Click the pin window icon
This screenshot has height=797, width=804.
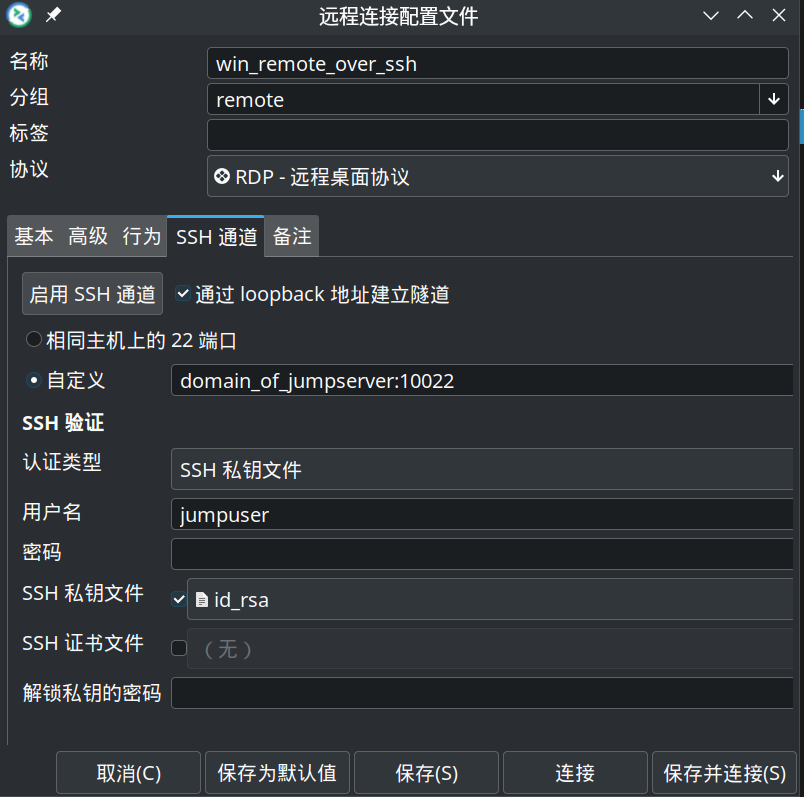(x=54, y=15)
